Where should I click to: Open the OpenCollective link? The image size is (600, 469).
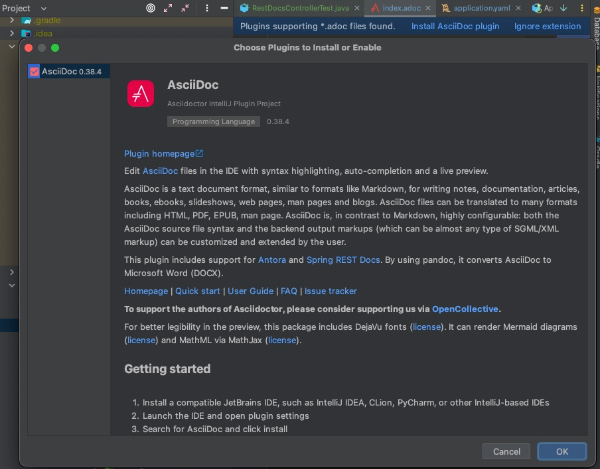[x=465, y=309]
